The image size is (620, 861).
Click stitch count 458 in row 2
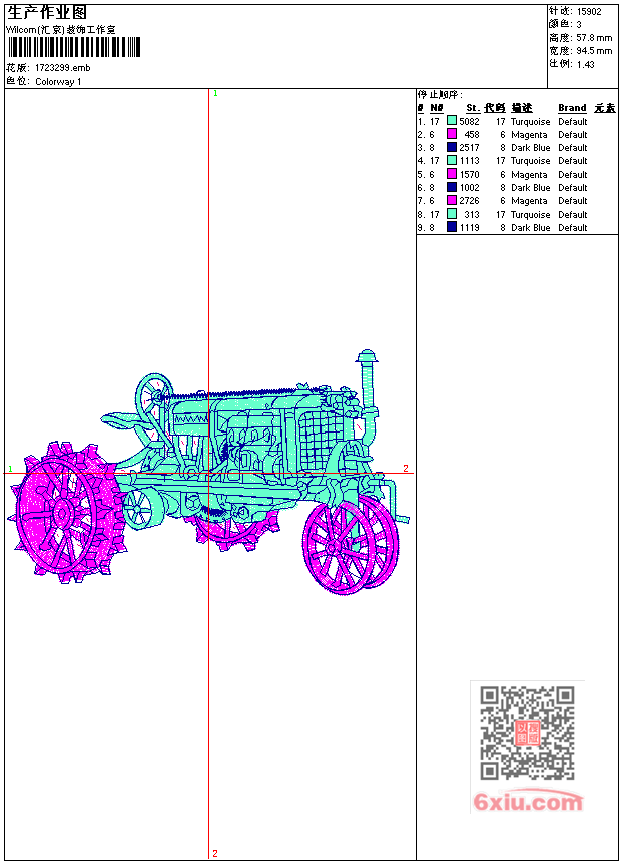click(472, 135)
